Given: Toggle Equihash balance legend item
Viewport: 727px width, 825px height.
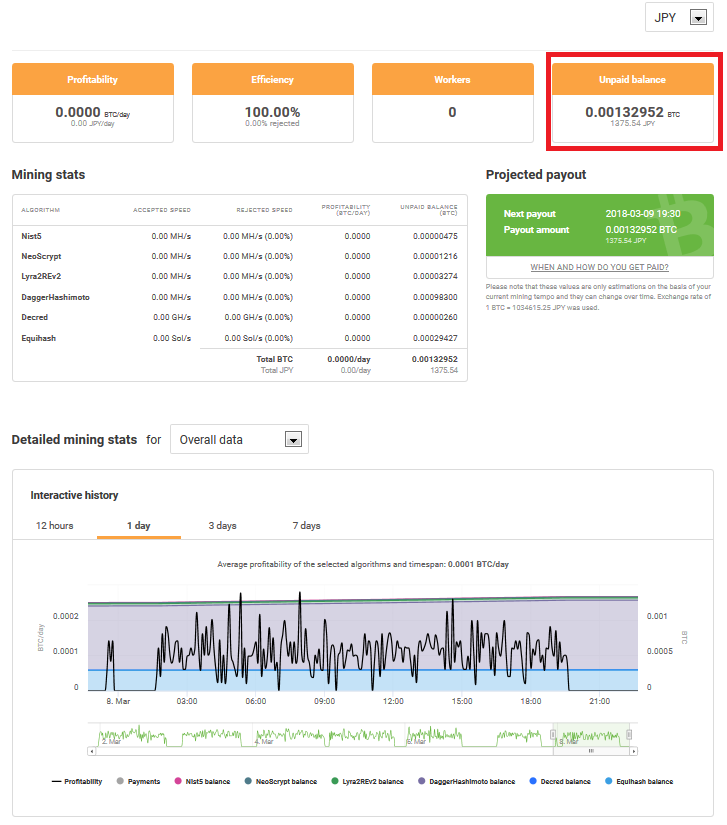Looking at the screenshot, I should click(639, 781).
